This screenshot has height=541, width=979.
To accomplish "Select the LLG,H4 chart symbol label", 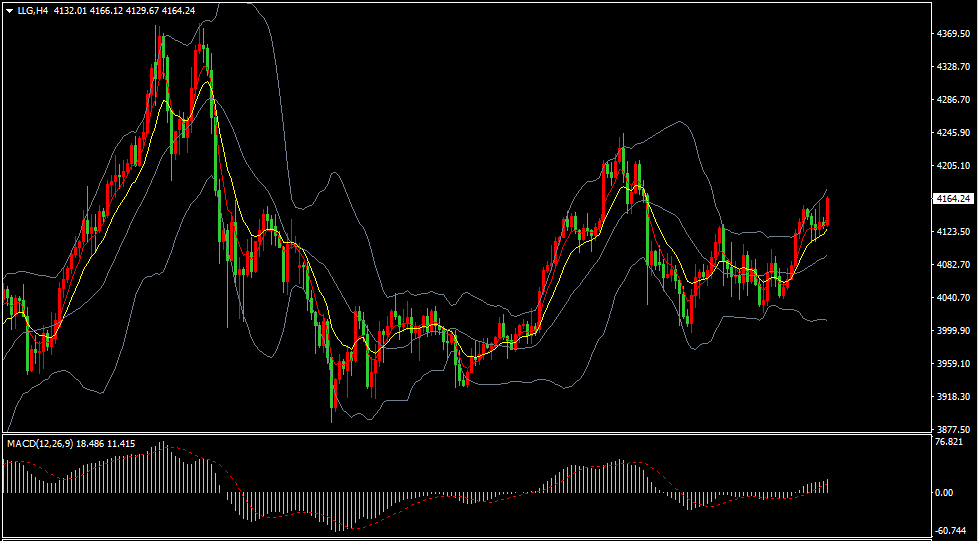I will [x=32, y=11].
